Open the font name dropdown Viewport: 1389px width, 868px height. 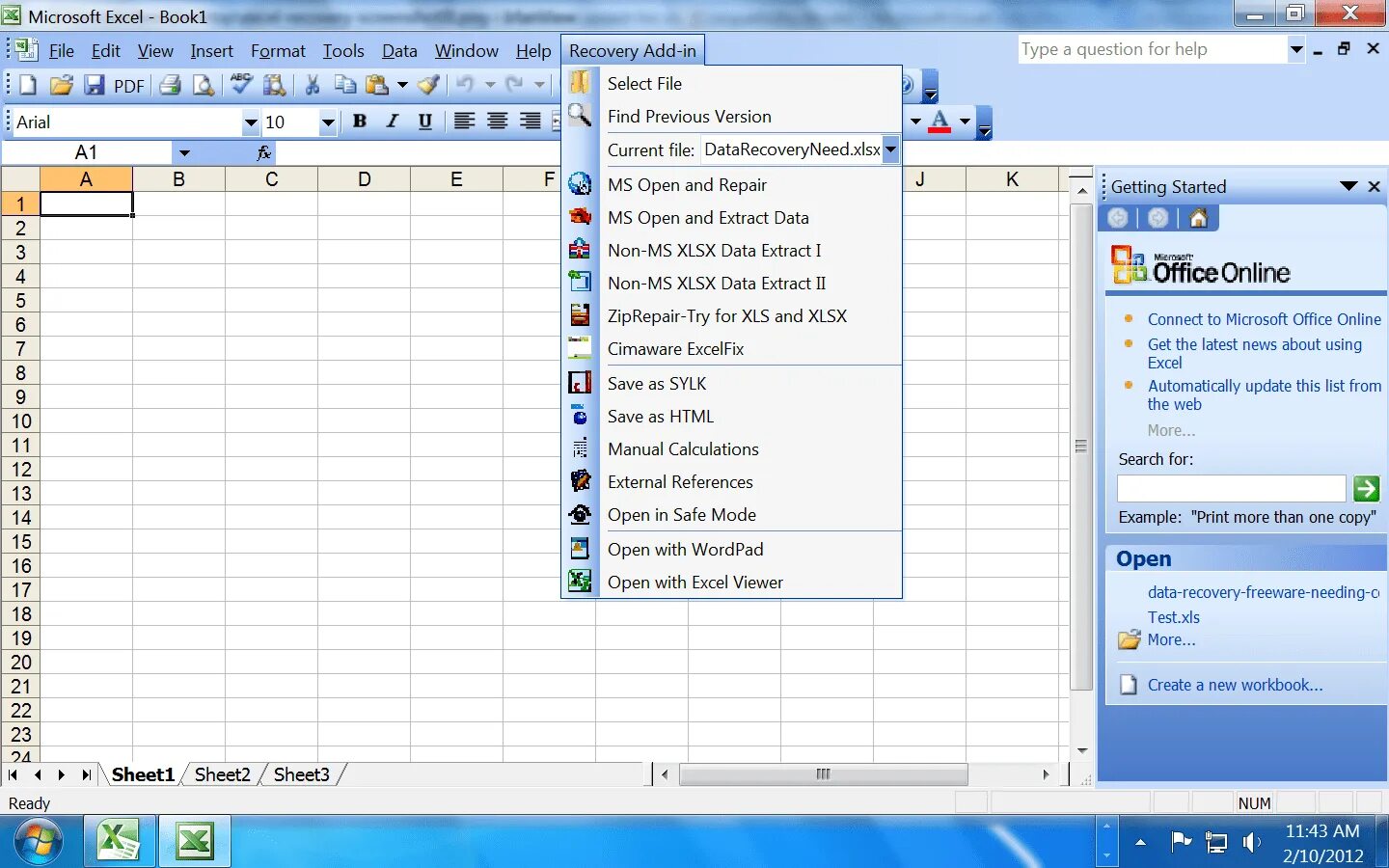[251, 122]
